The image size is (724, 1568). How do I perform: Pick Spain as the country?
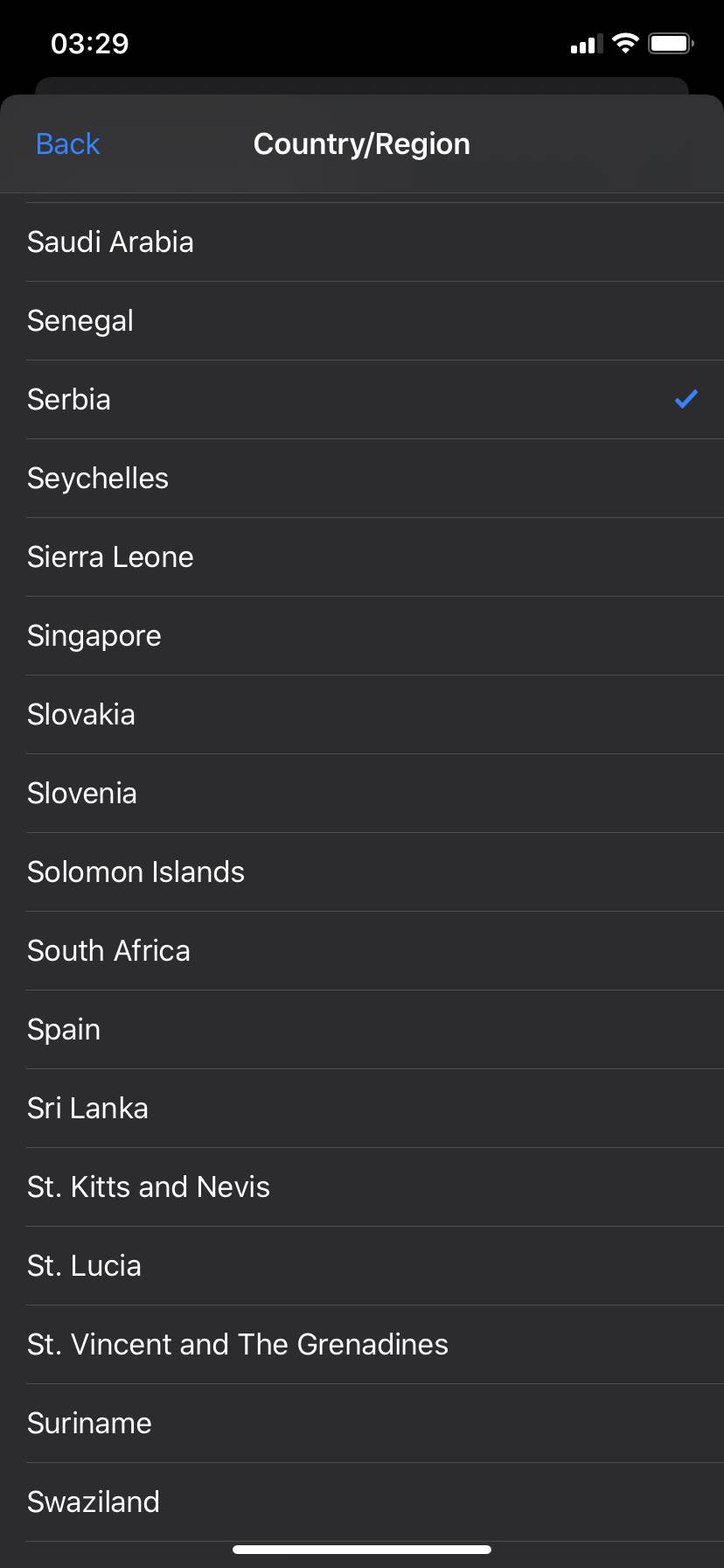tap(64, 1030)
